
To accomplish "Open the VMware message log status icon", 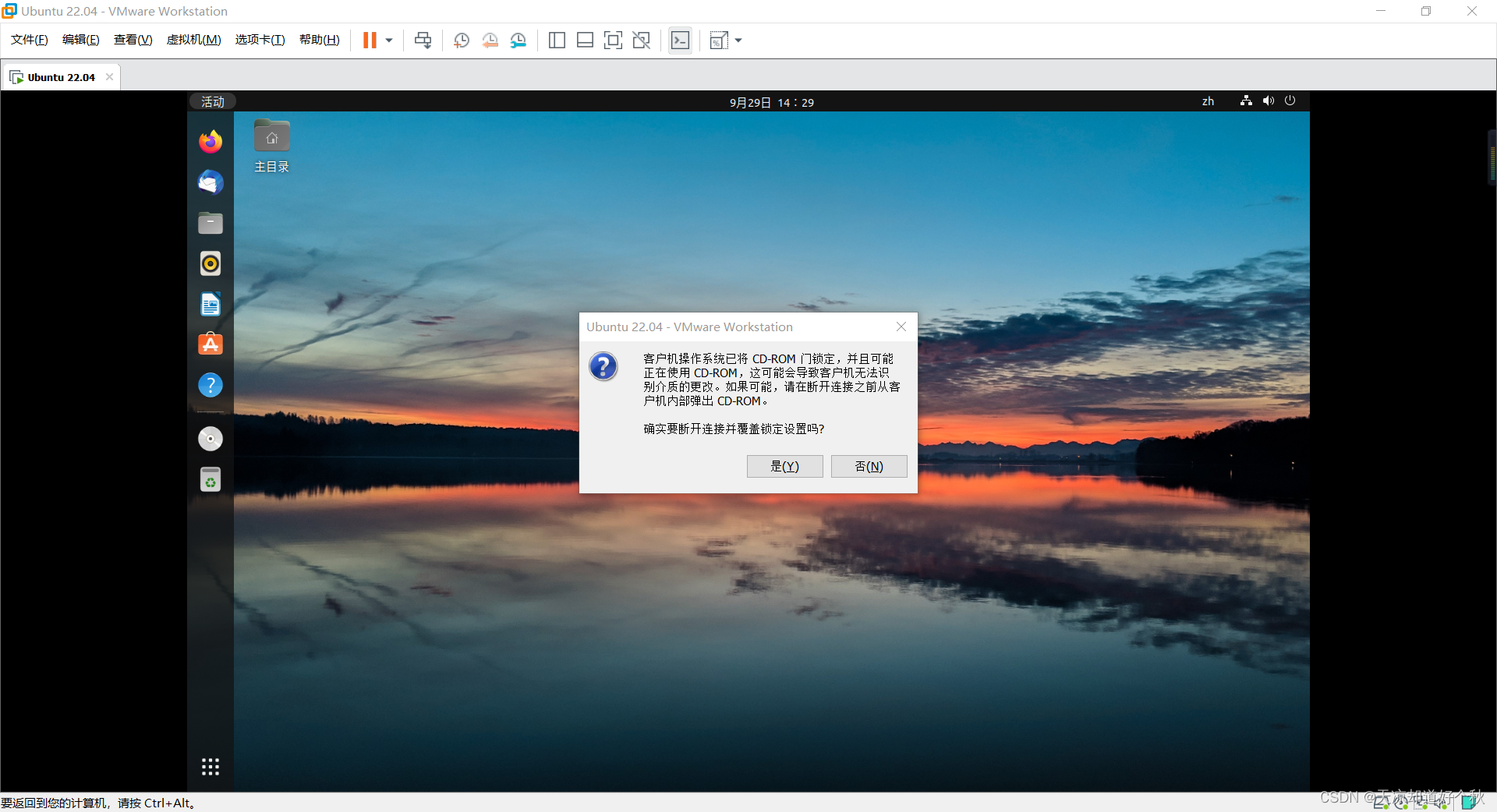I will pyautogui.click(x=1470, y=802).
